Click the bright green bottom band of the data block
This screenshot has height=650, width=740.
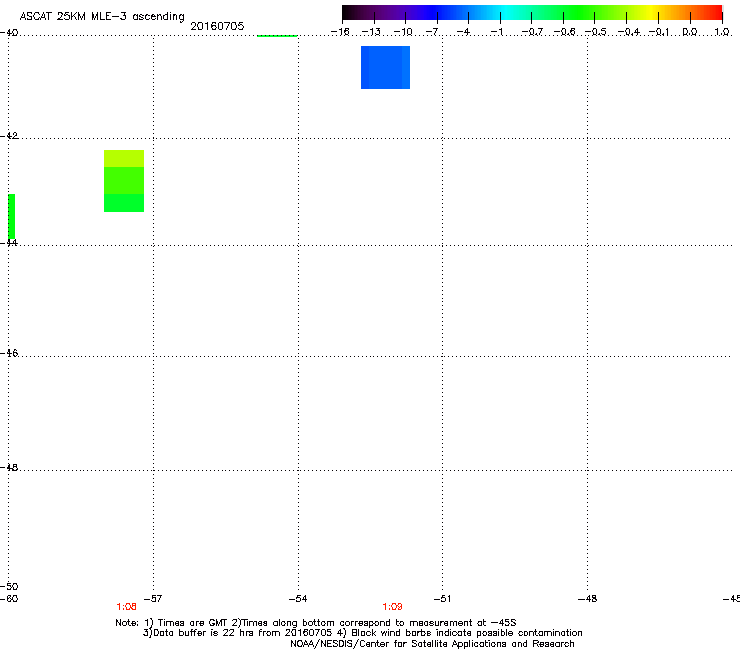tap(124, 203)
